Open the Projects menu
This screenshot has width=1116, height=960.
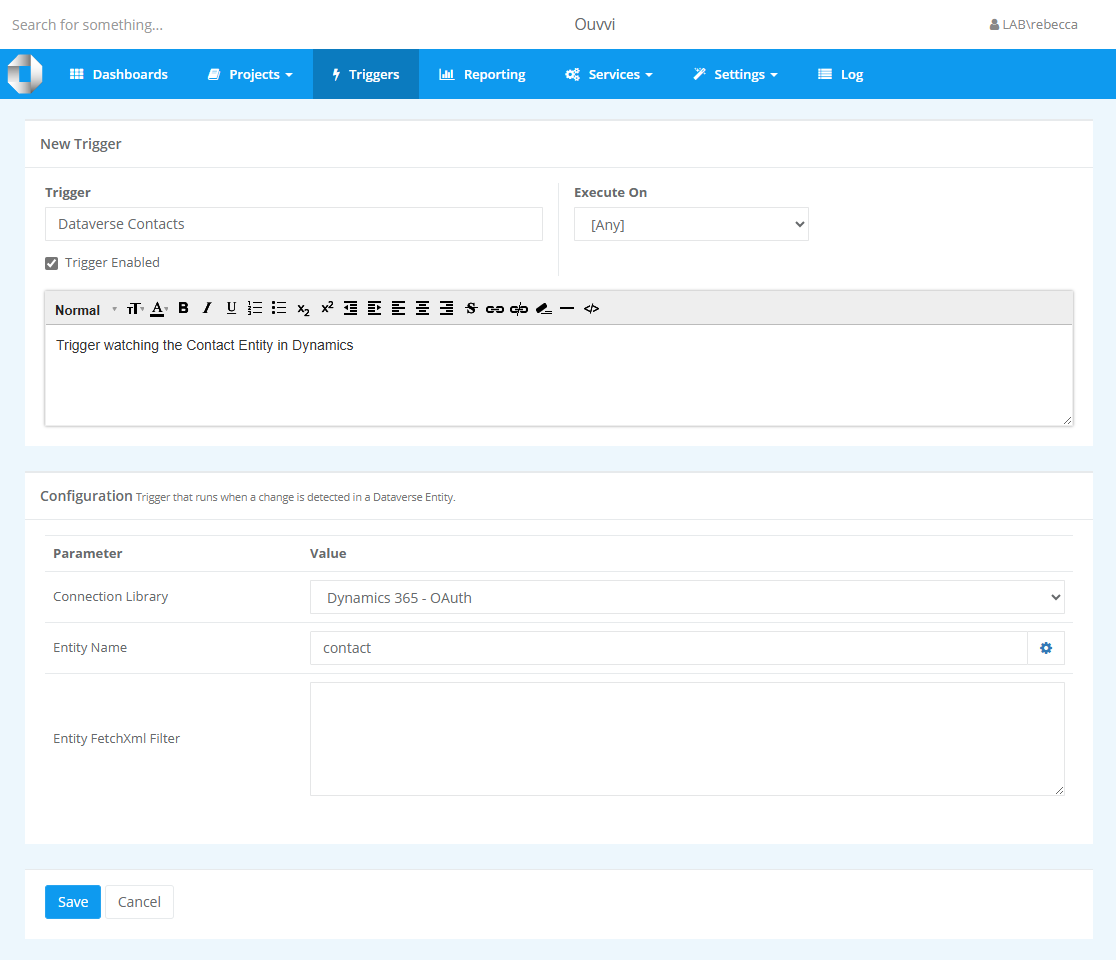[250, 74]
